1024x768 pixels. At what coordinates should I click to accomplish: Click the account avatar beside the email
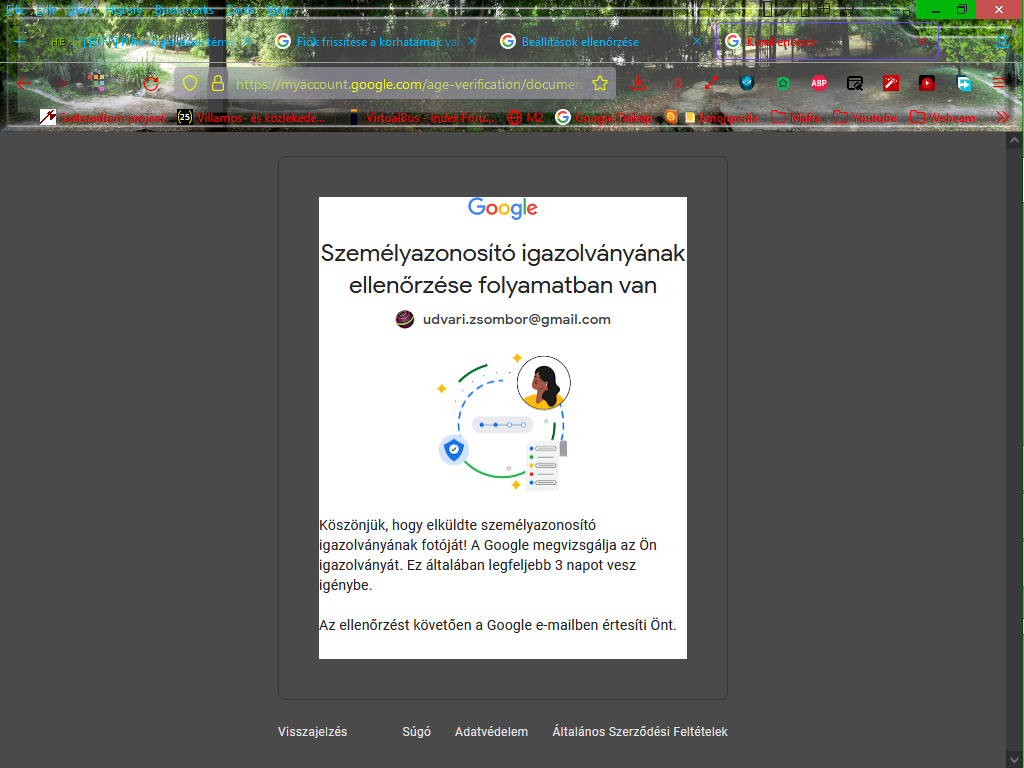point(405,319)
